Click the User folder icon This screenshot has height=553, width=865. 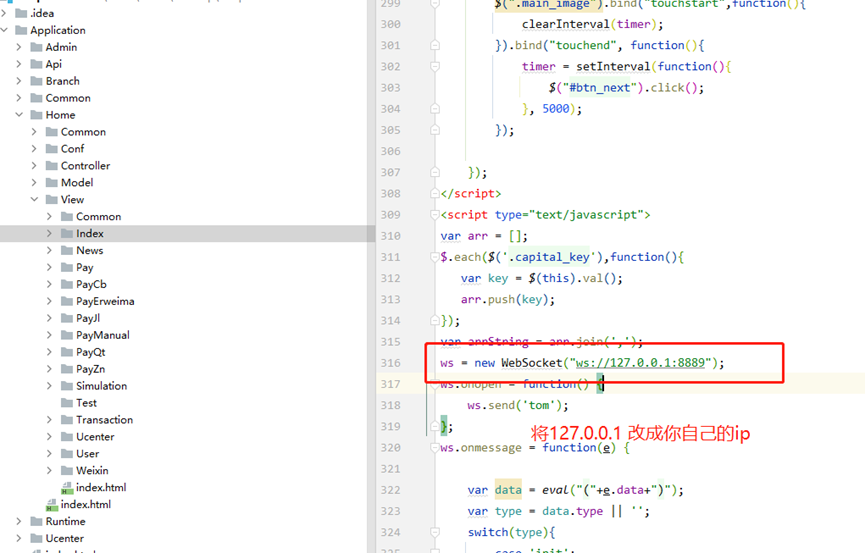click(x=67, y=454)
